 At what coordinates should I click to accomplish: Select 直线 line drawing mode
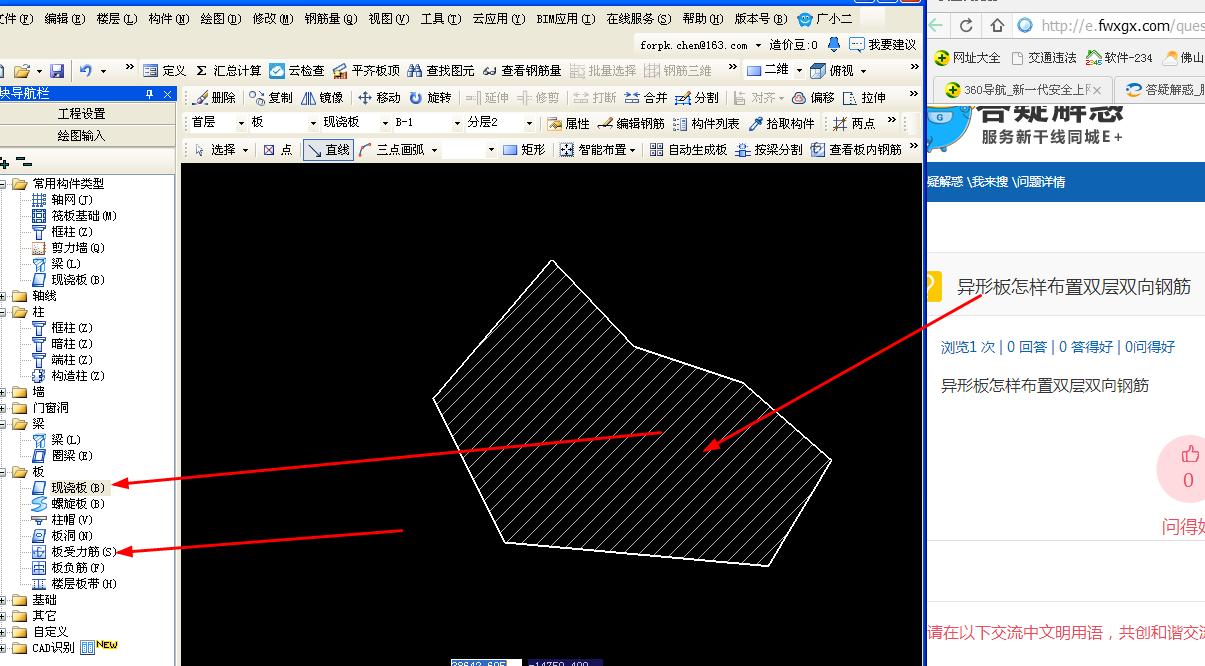pos(328,150)
